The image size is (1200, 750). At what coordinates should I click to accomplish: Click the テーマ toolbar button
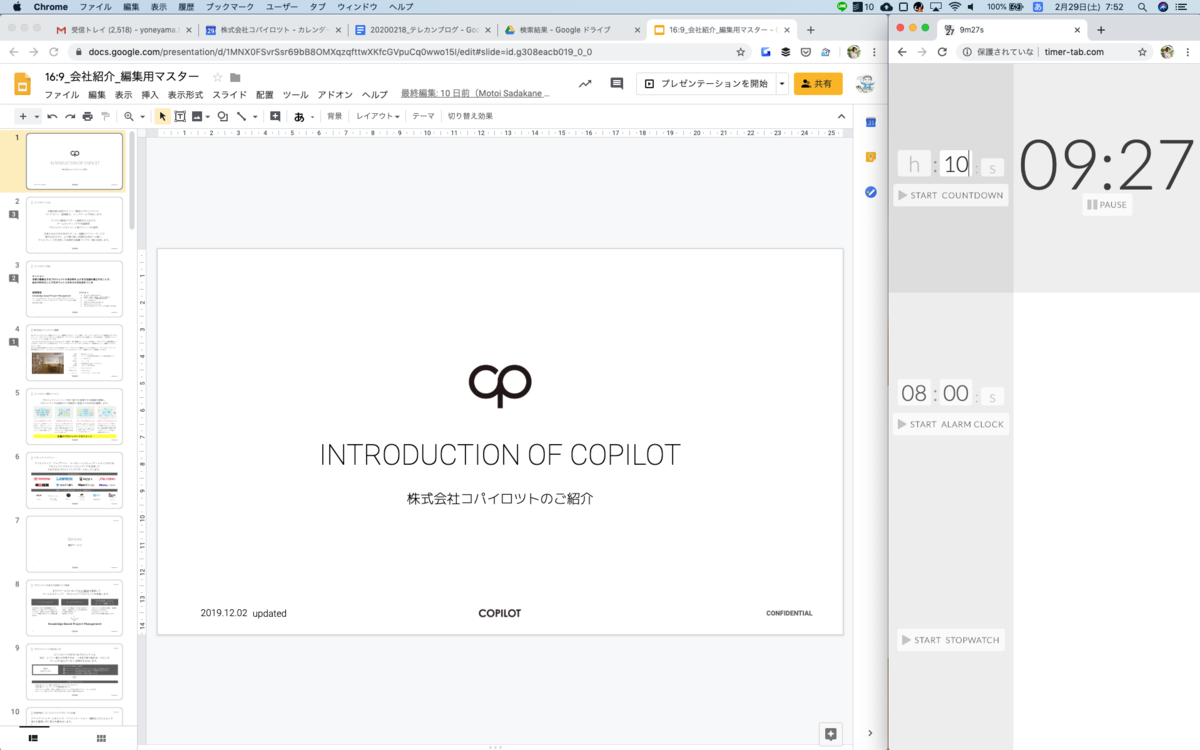[423, 116]
